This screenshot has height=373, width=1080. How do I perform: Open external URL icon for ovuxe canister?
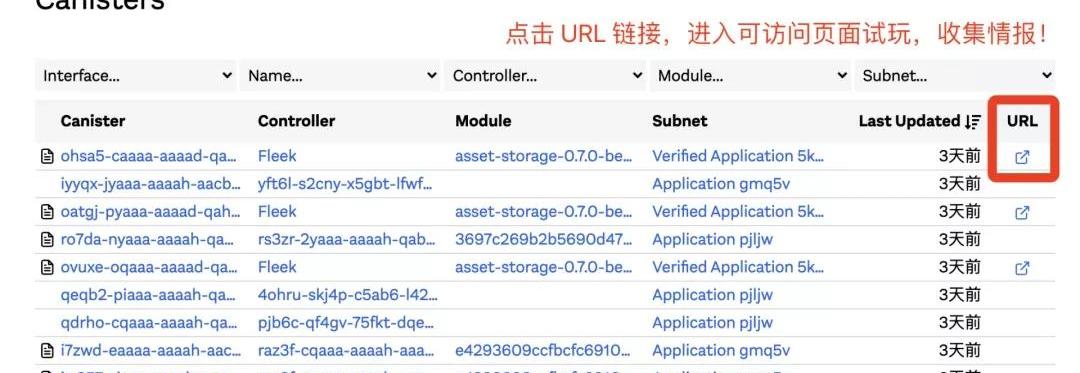click(x=1022, y=268)
